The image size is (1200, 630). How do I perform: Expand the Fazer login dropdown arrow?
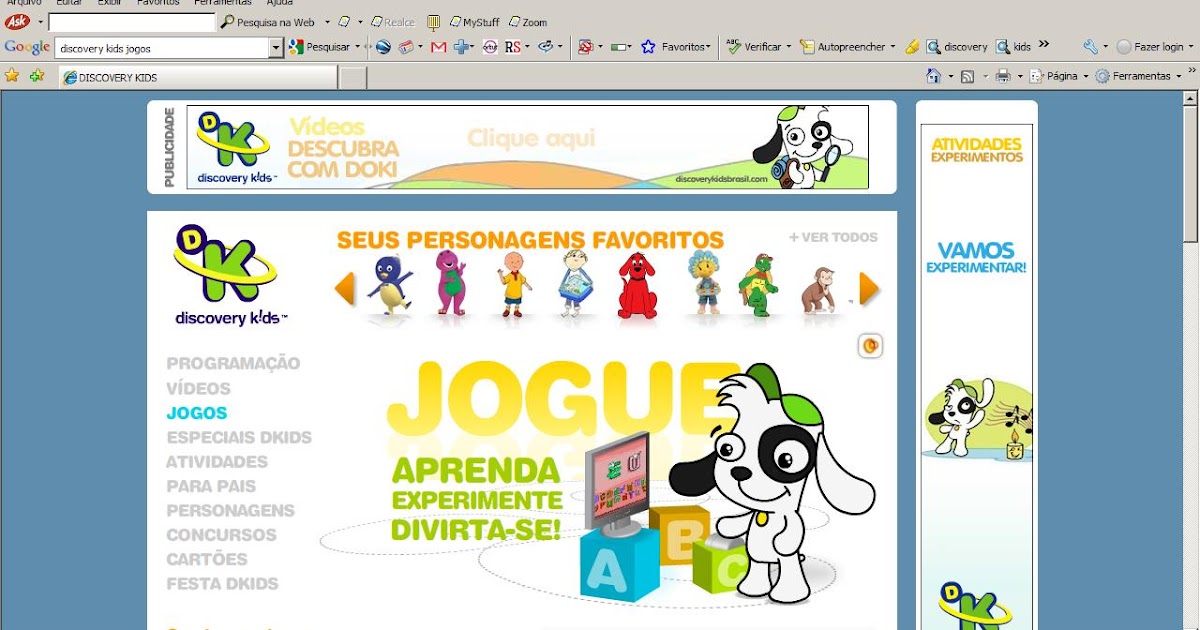pos(1191,47)
